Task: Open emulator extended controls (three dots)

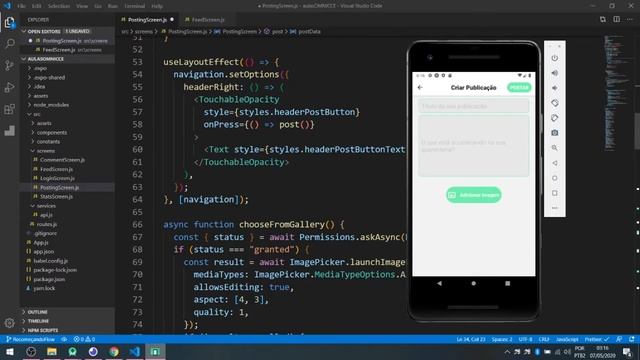Action: point(554,208)
